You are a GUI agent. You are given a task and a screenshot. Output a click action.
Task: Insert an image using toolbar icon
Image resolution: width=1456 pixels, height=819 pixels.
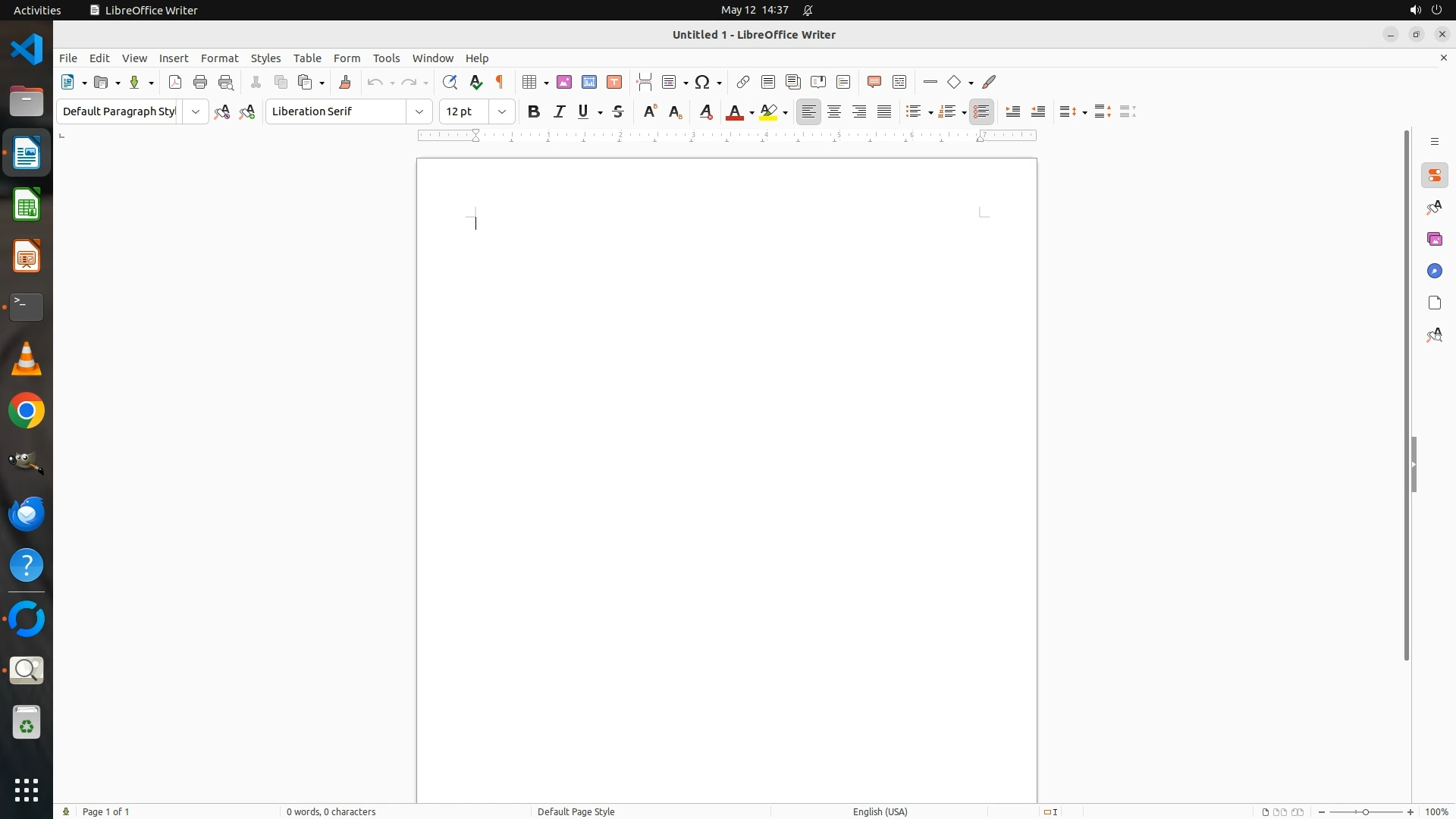pos(564,82)
